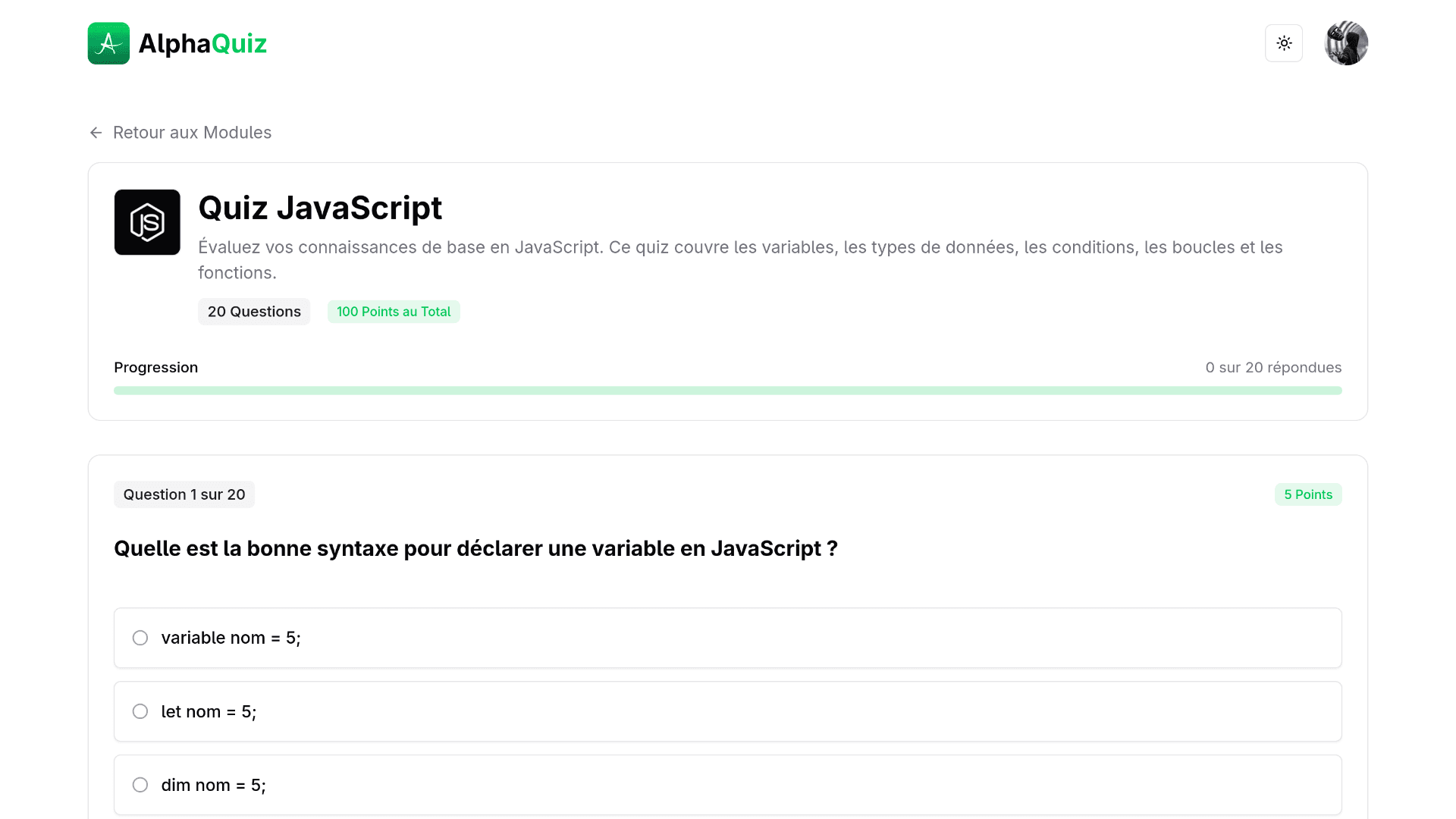Select answer 'let nom = 5;'
This screenshot has width=1456, height=819.
(x=728, y=711)
